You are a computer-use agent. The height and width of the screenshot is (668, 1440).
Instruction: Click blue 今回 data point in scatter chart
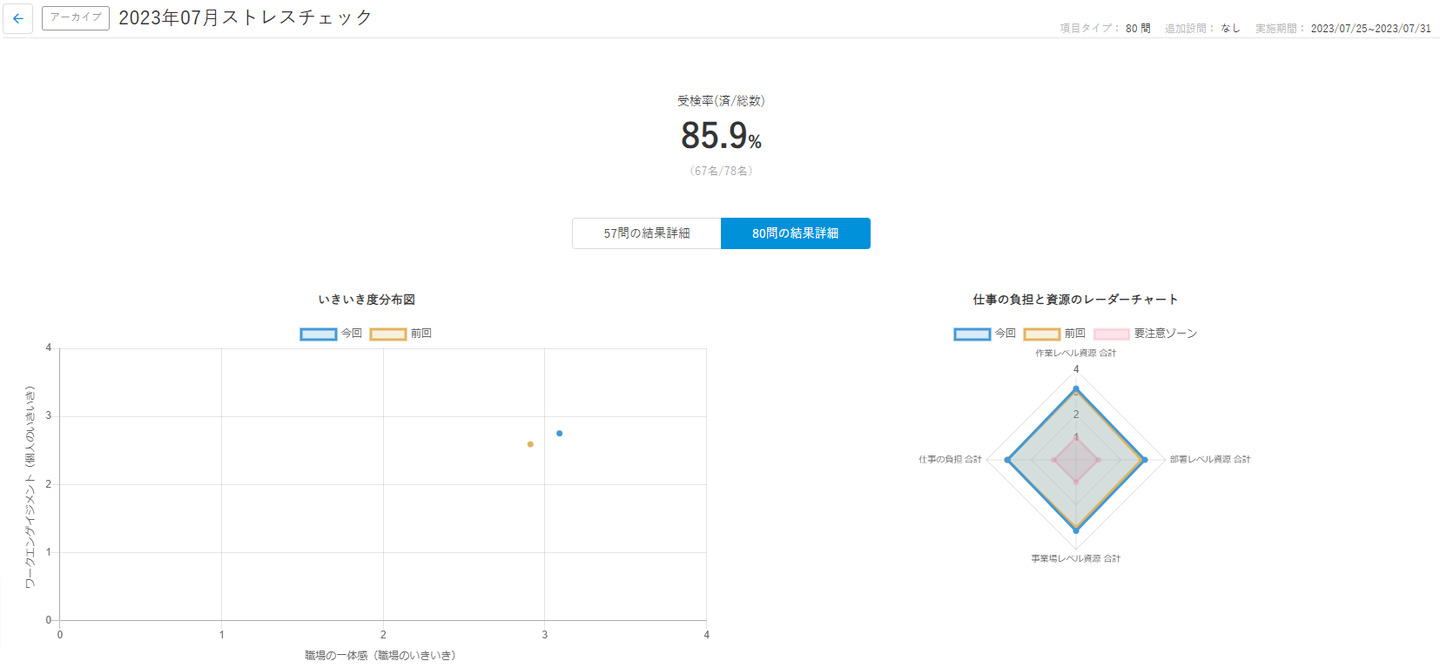[x=559, y=433]
